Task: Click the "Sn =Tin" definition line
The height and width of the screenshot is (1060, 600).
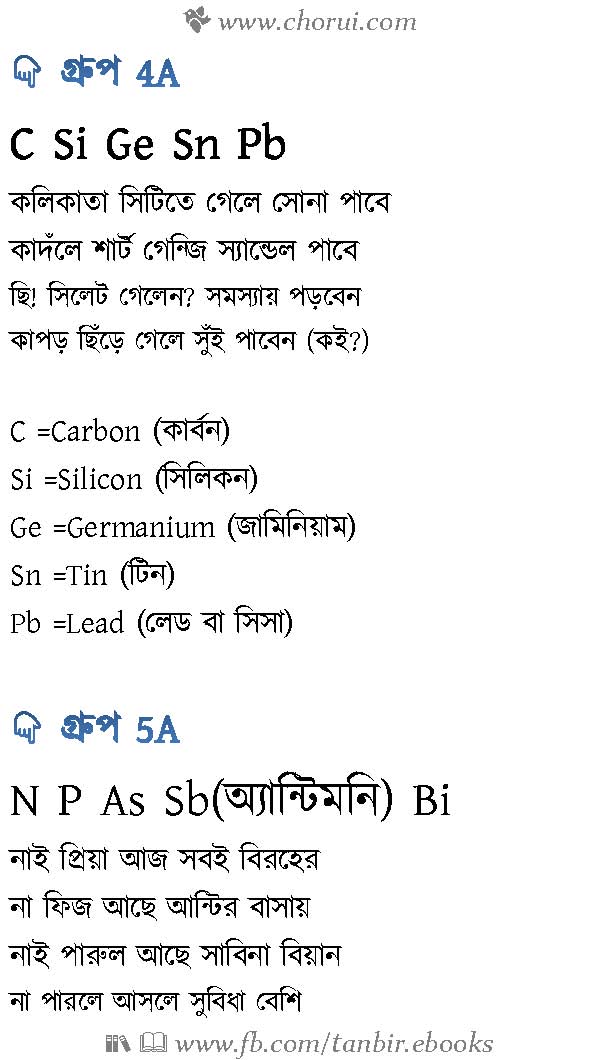Action: (x=93, y=575)
